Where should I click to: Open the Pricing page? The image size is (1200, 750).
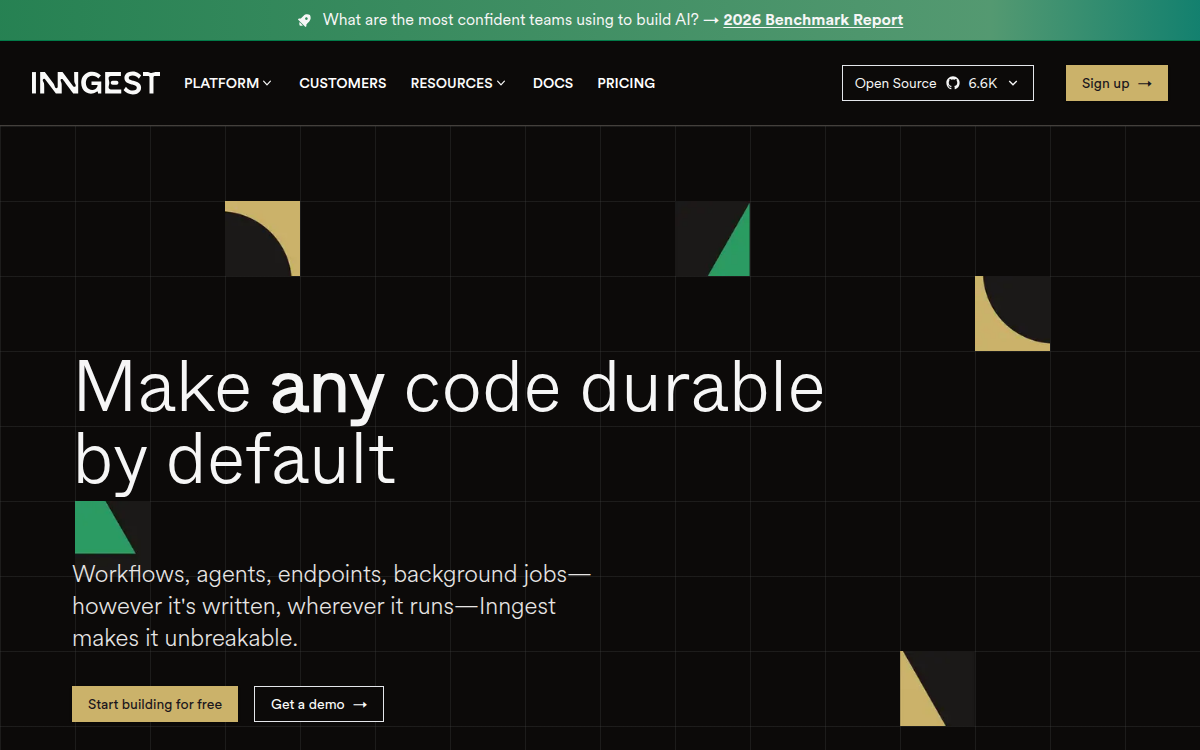[x=626, y=83]
